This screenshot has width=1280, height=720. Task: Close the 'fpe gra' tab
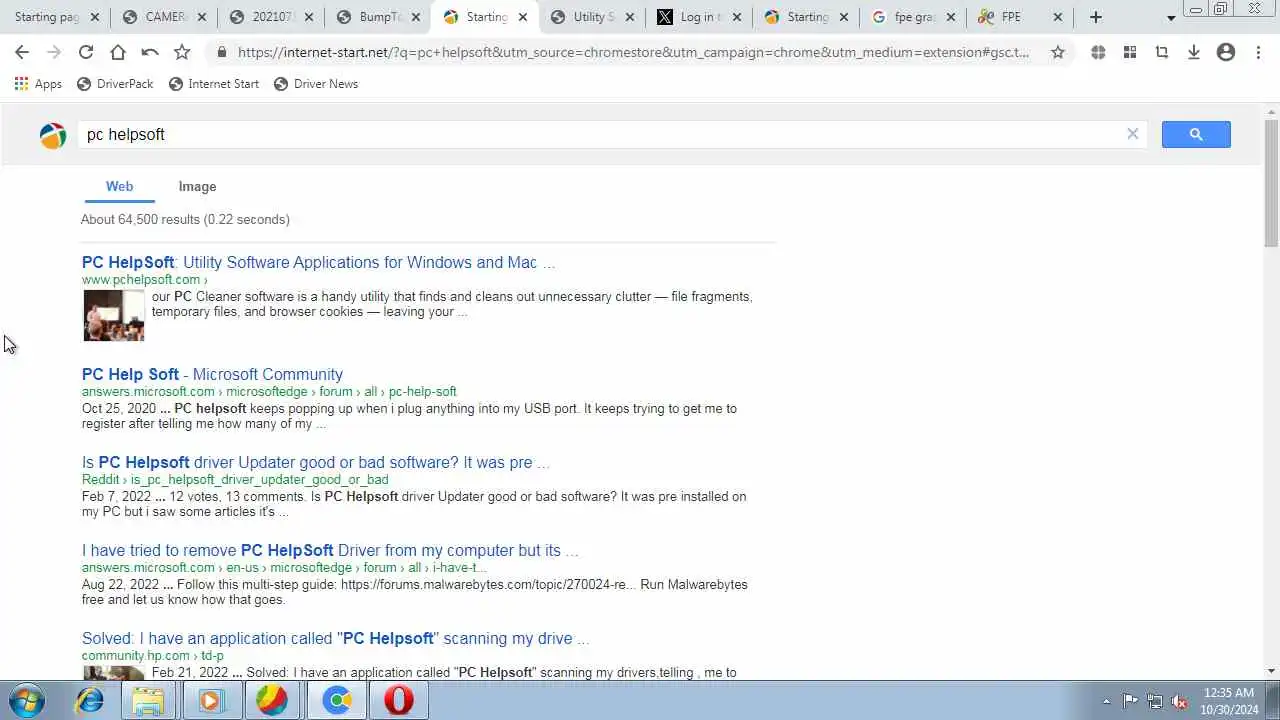(x=951, y=17)
